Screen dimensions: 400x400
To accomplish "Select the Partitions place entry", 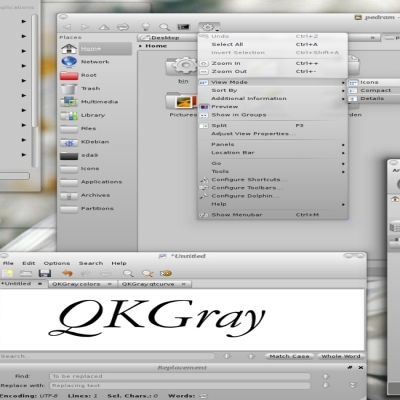I will [x=97, y=209].
